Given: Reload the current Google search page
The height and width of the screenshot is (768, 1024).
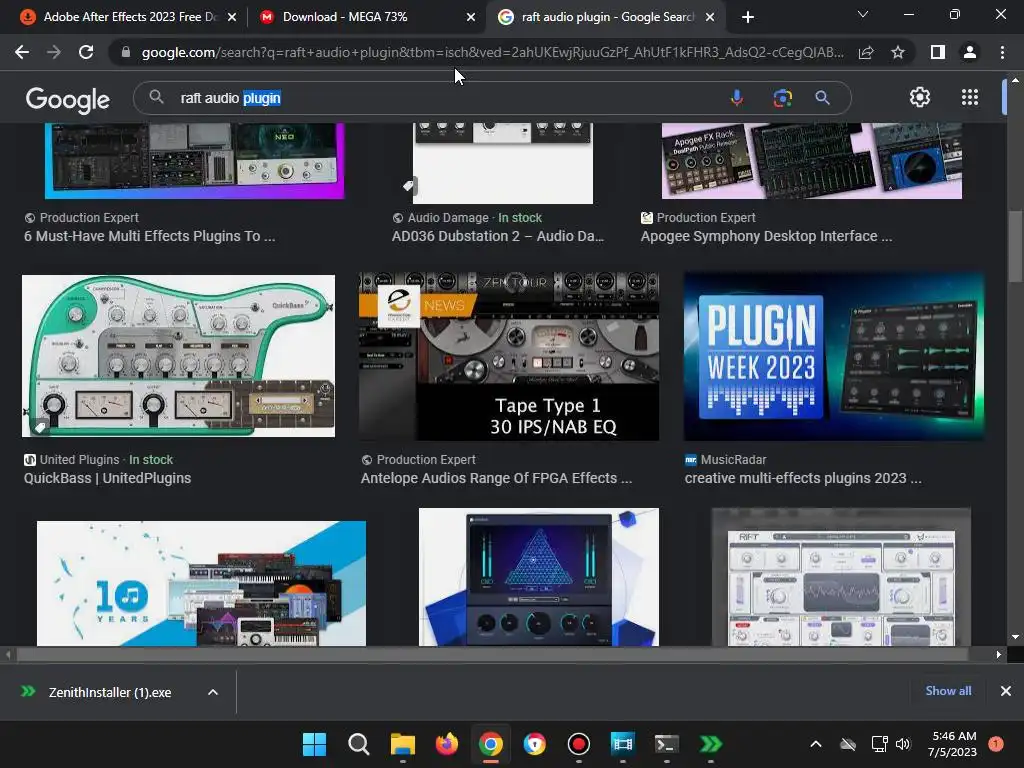Looking at the screenshot, I should (x=86, y=52).
